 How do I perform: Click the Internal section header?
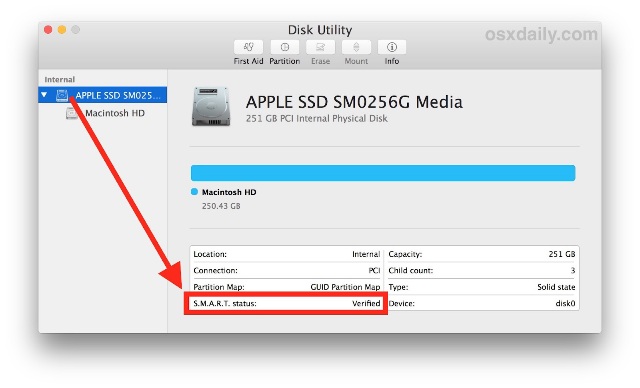click(60, 80)
